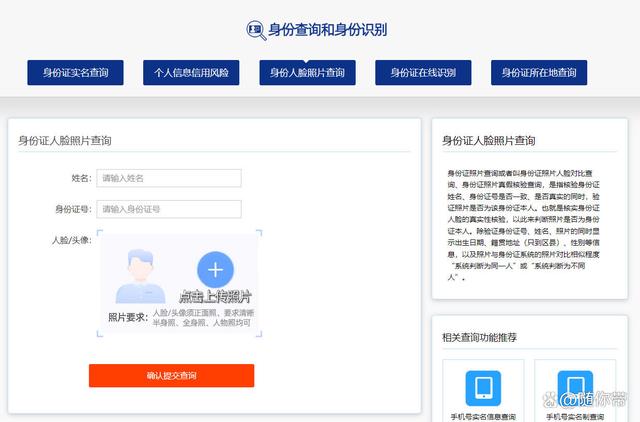Click the 身份证人脸照片查询 form panel heading

click(65, 141)
